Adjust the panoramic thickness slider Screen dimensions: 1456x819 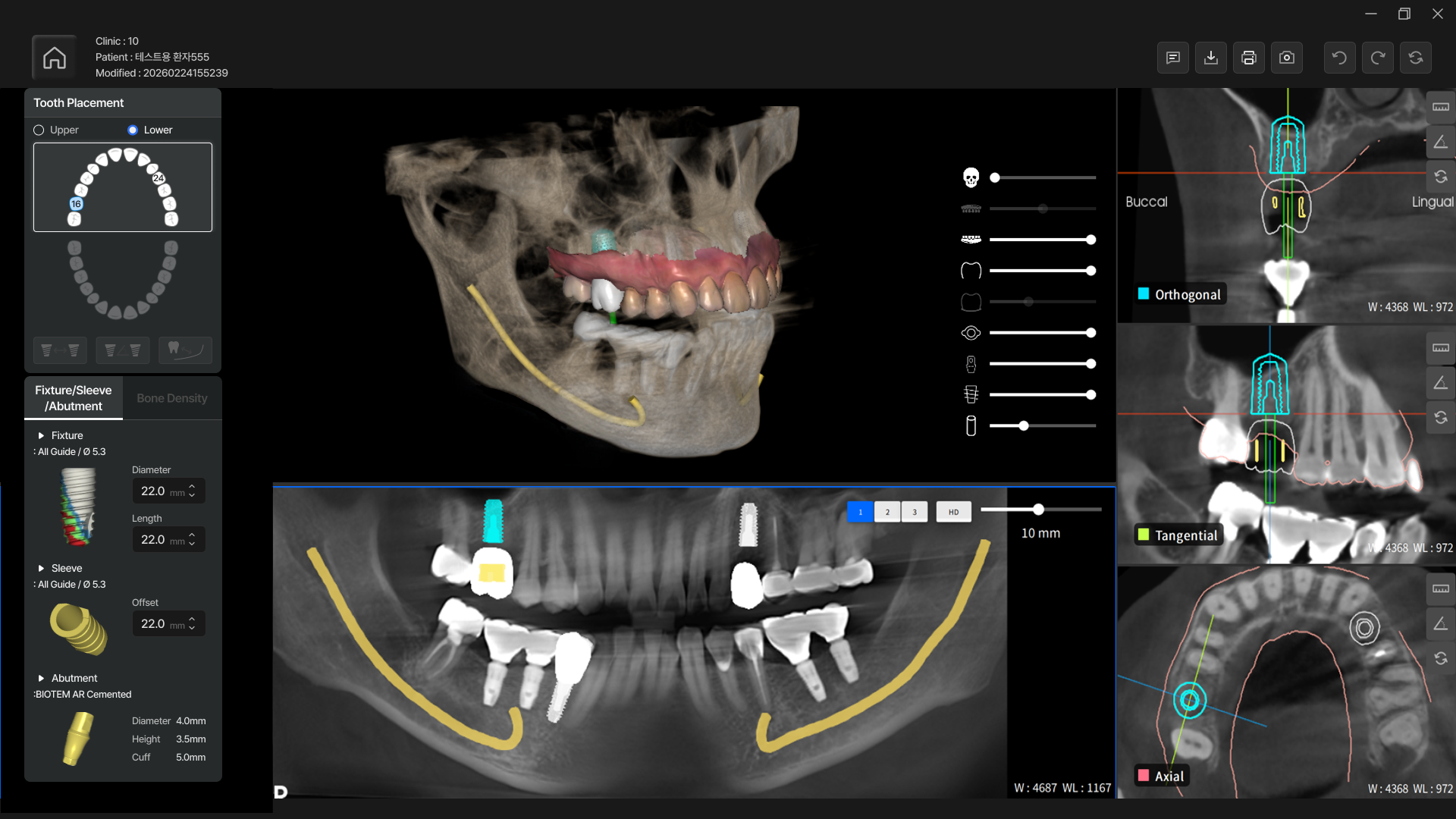1040,510
